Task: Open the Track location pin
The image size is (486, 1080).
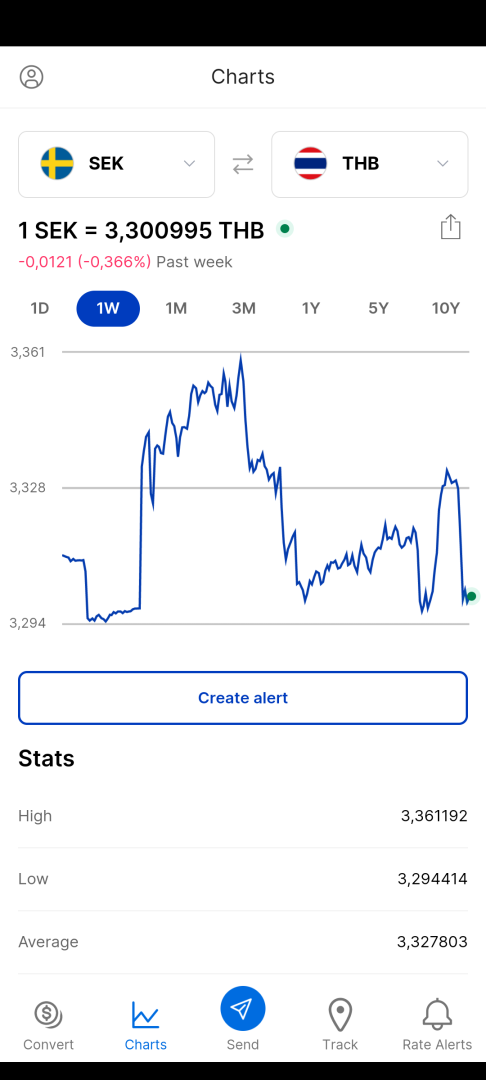Action: [340, 1015]
